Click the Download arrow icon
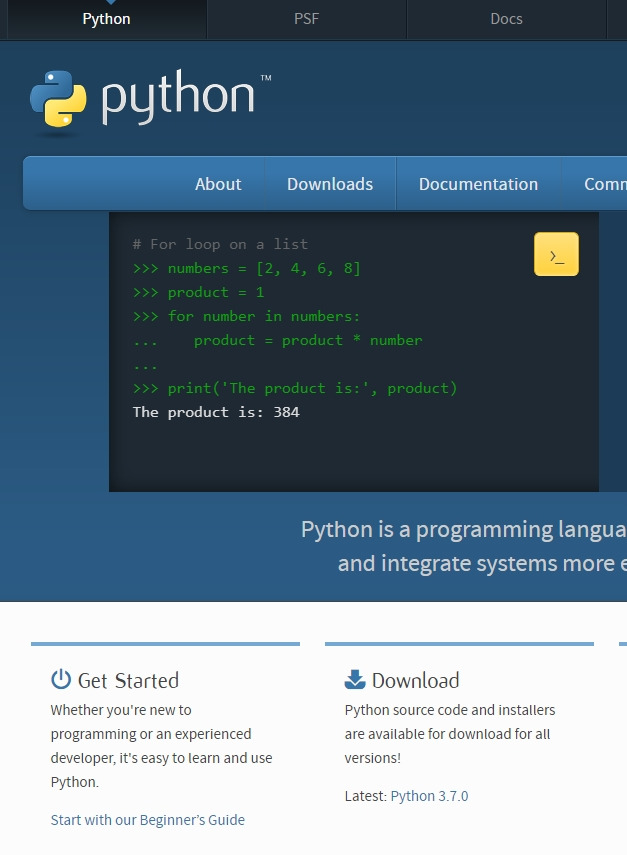The image size is (627, 855). (355, 679)
